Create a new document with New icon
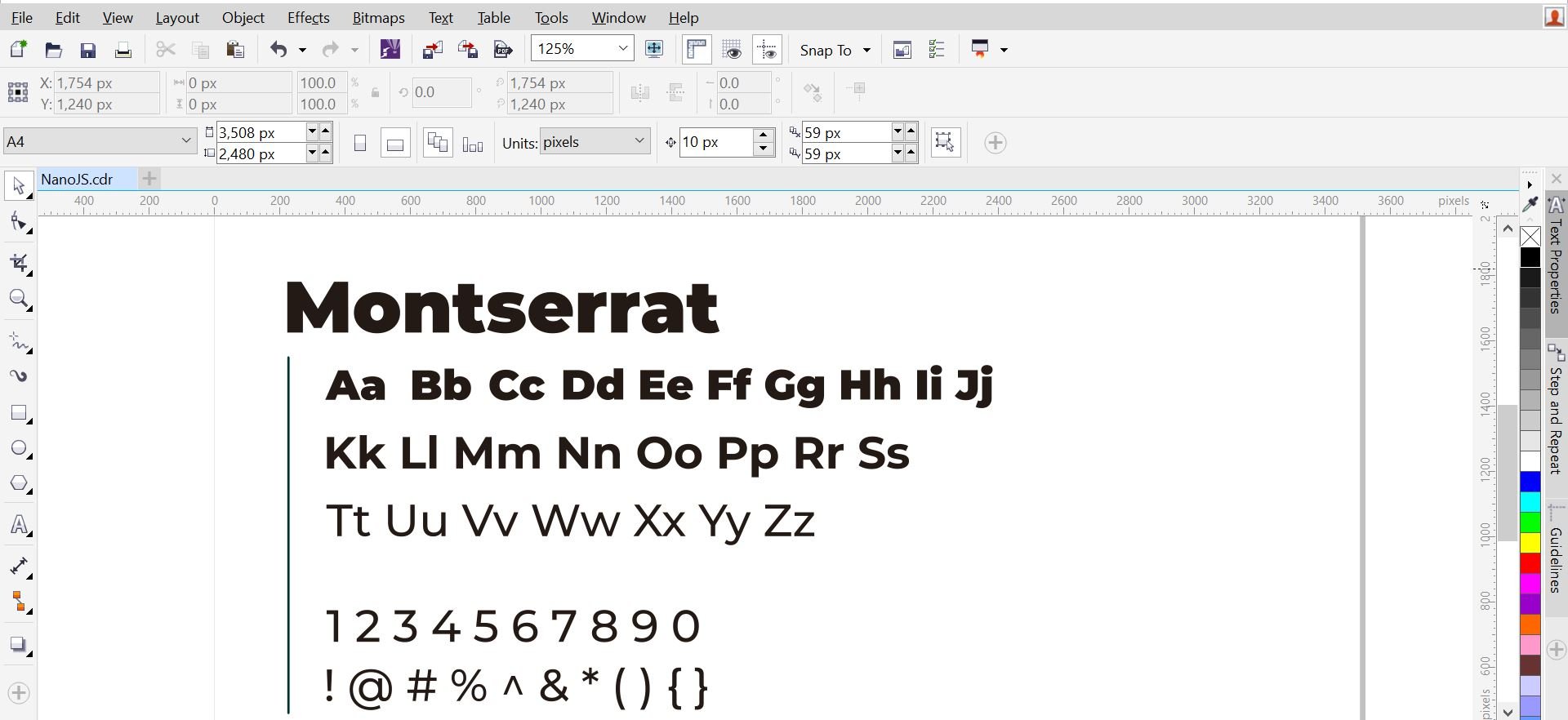Viewport: 1568px width, 720px height. click(18, 50)
